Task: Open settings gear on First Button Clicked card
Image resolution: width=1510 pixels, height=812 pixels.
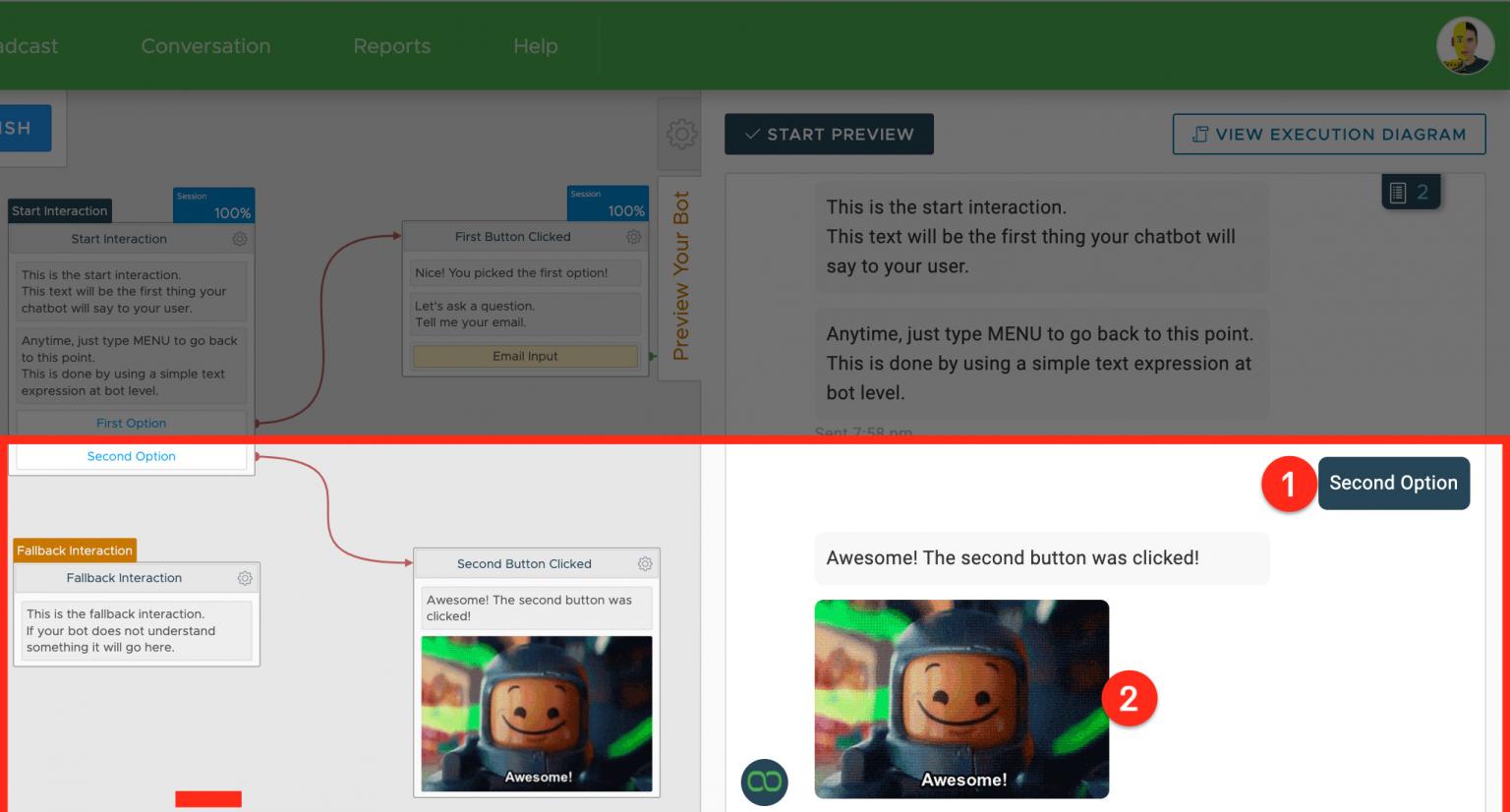Action: [633, 236]
